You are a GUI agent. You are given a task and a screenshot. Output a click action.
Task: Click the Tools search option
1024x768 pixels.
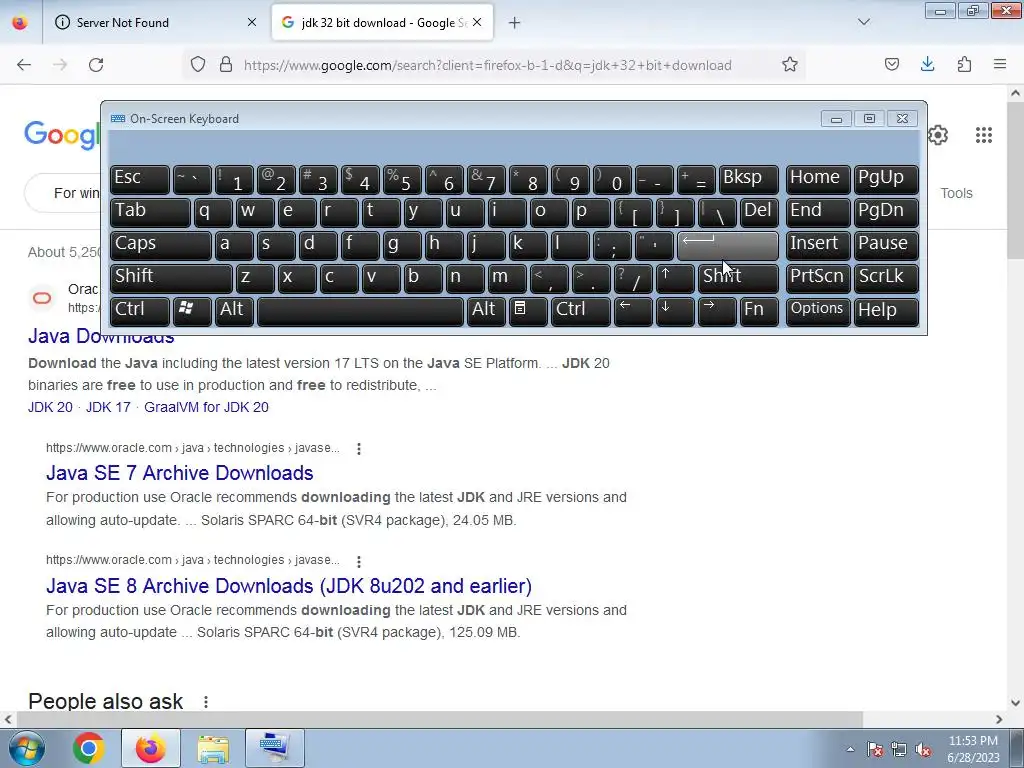(x=956, y=193)
